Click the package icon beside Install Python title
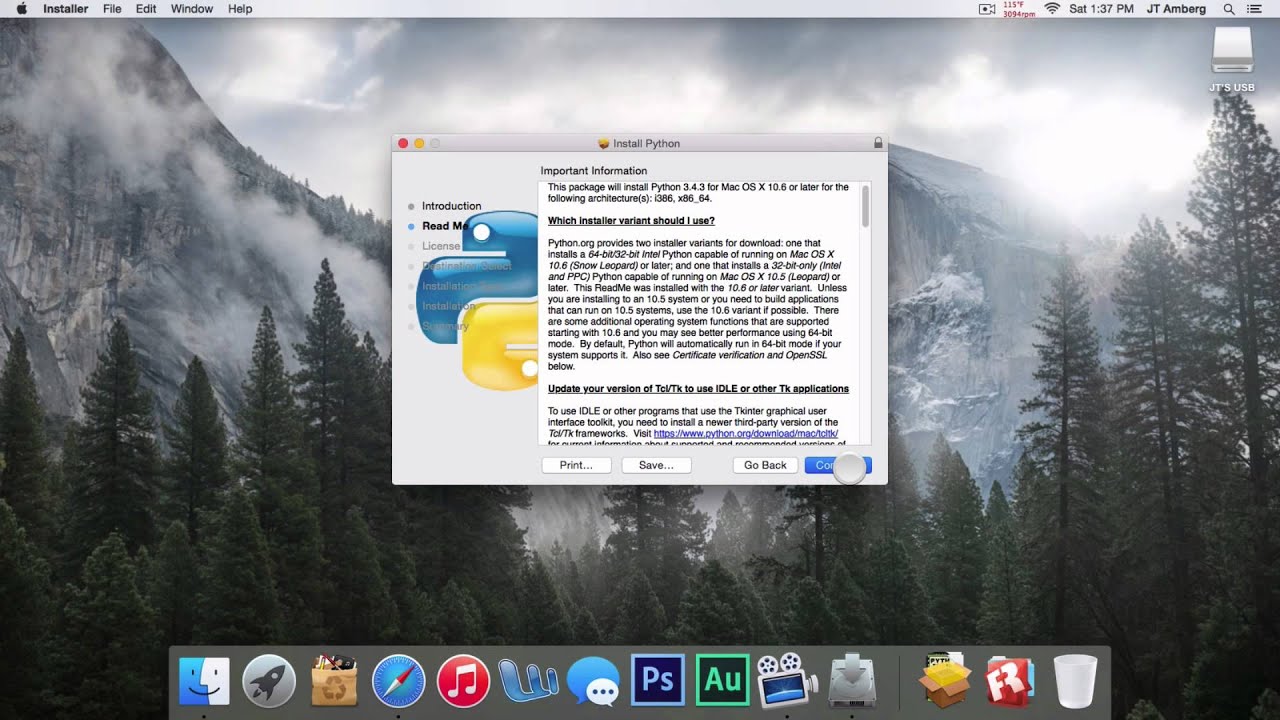1280x720 pixels. point(603,143)
